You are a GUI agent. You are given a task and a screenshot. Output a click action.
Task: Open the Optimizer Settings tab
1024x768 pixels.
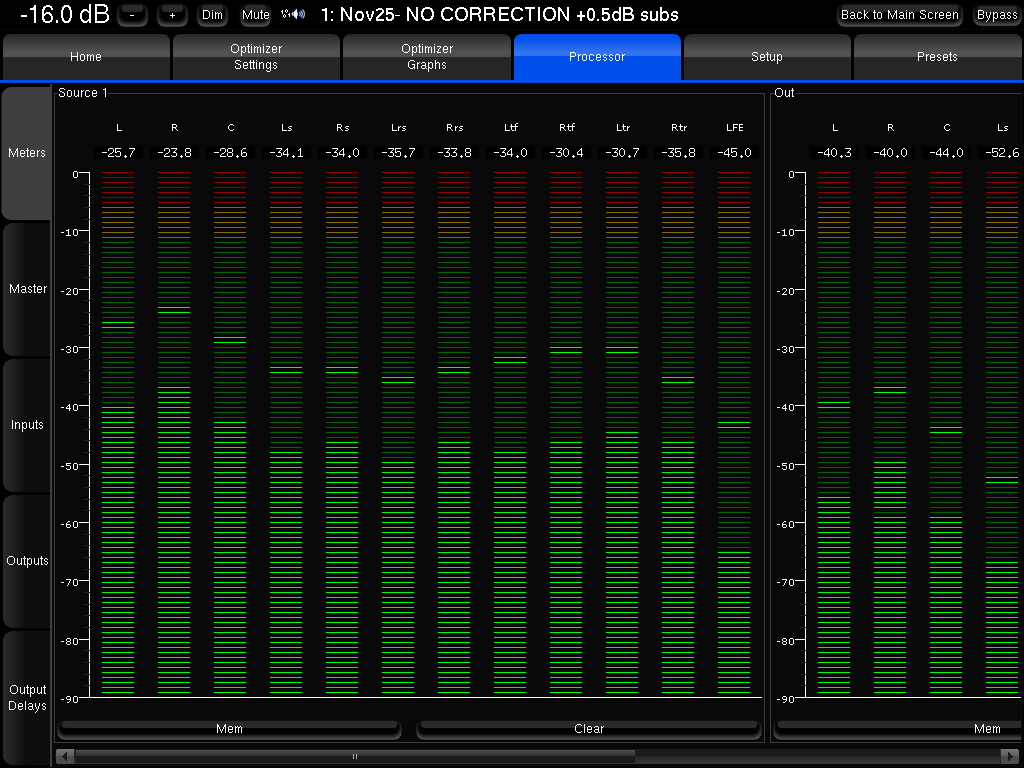tap(256, 57)
